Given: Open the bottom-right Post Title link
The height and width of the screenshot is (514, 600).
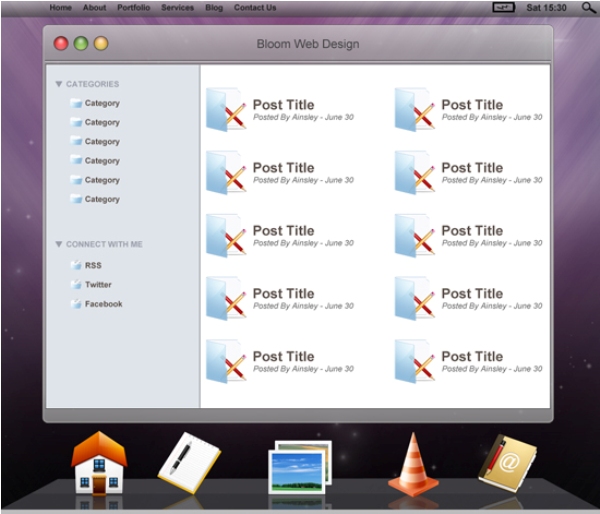Looking at the screenshot, I should (x=471, y=356).
